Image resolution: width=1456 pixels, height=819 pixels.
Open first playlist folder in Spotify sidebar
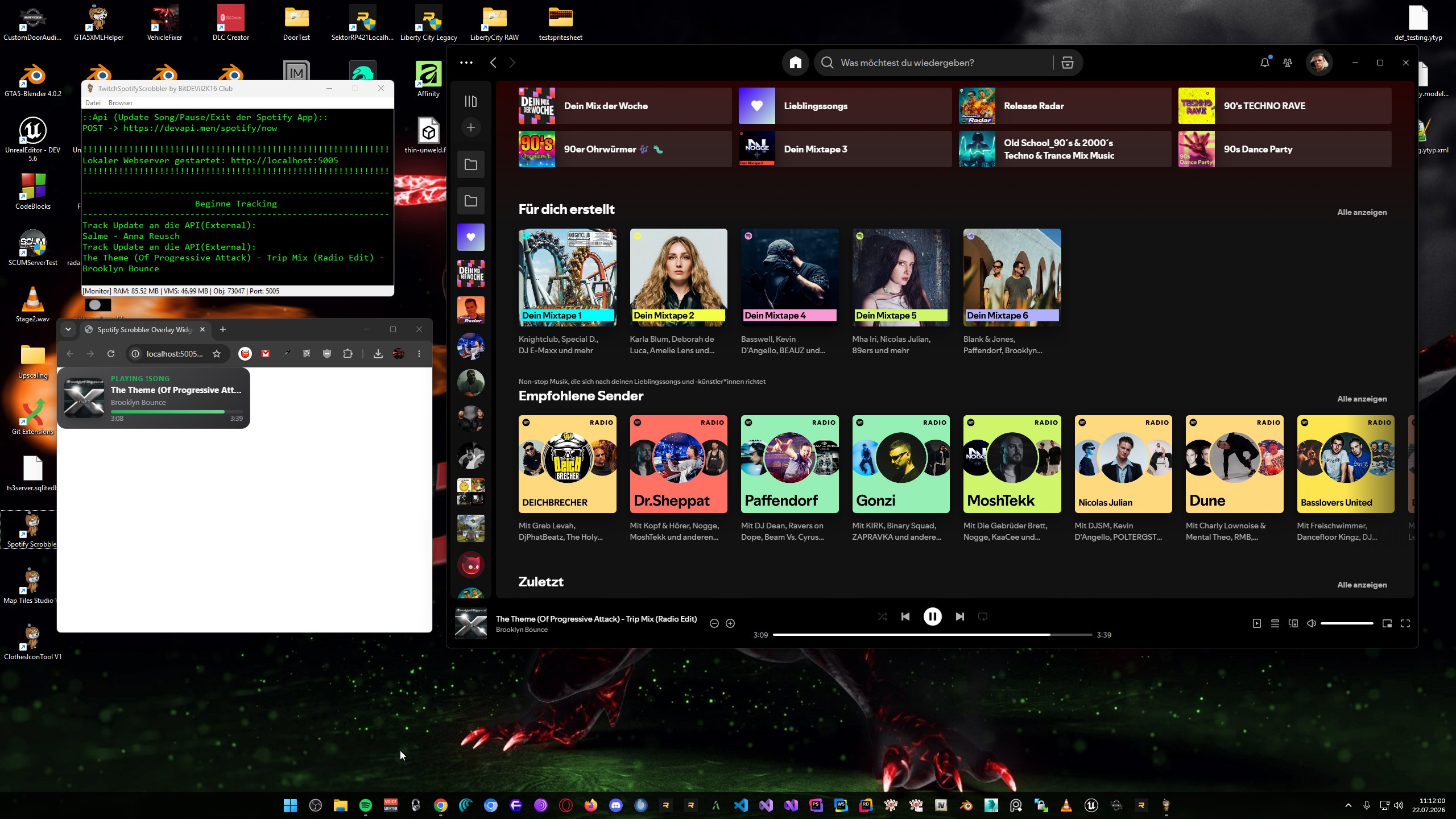pyautogui.click(x=471, y=165)
